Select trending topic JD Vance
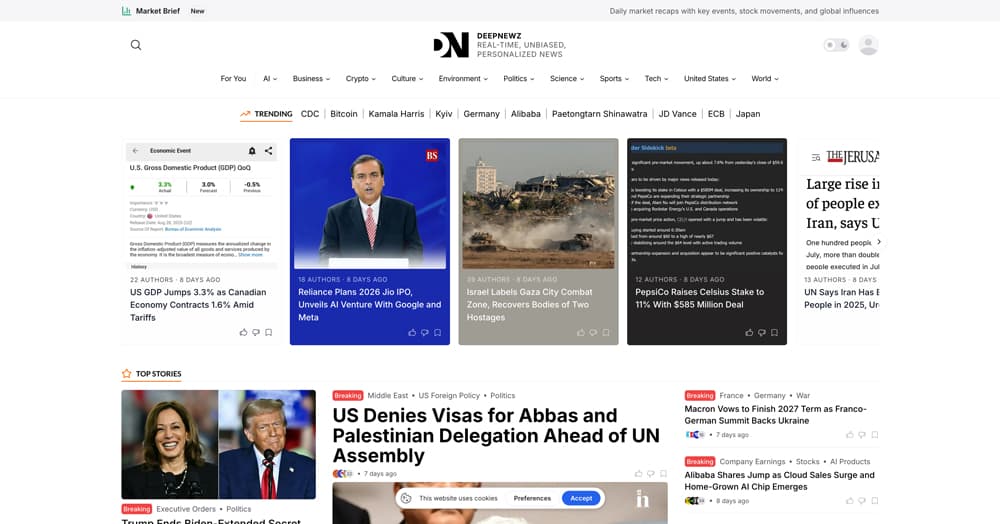Image resolution: width=1000 pixels, height=524 pixels. point(677,114)
